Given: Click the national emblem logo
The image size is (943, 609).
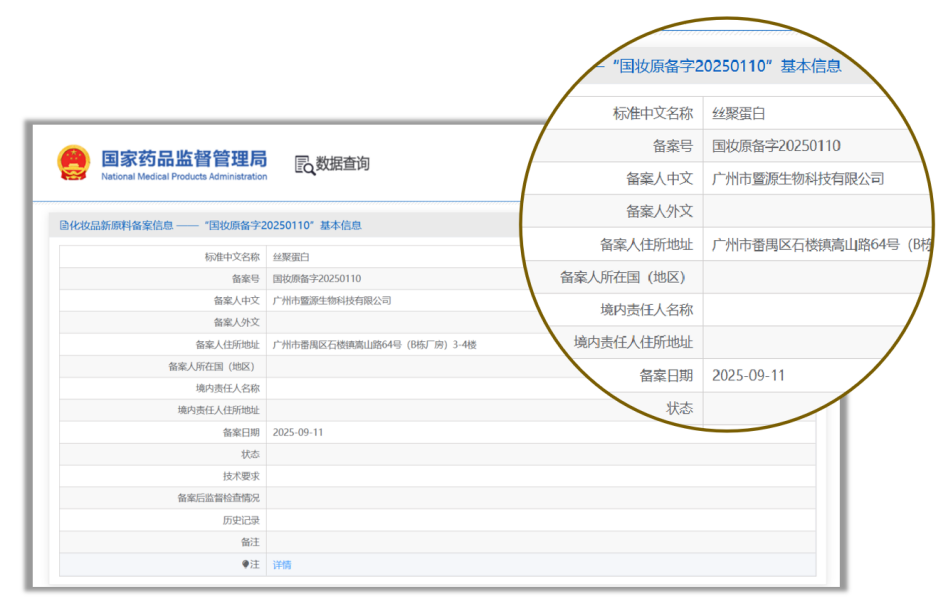Looking at the screenshot, I should 73,163.
